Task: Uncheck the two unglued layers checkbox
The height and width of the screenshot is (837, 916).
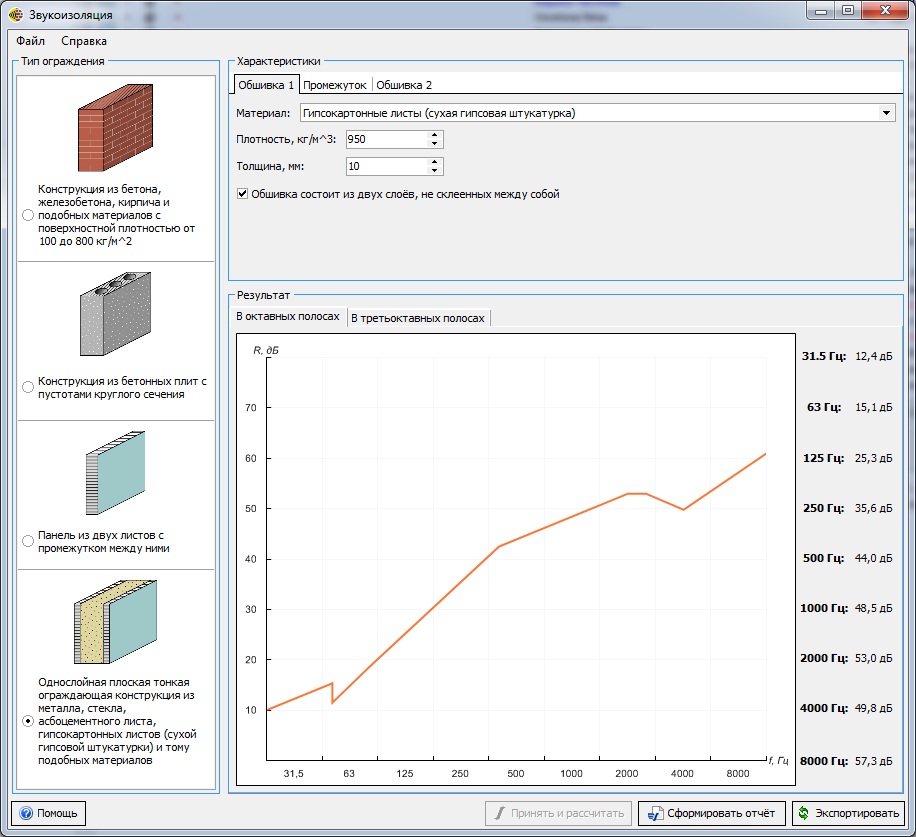Action: tap(242, 194)
